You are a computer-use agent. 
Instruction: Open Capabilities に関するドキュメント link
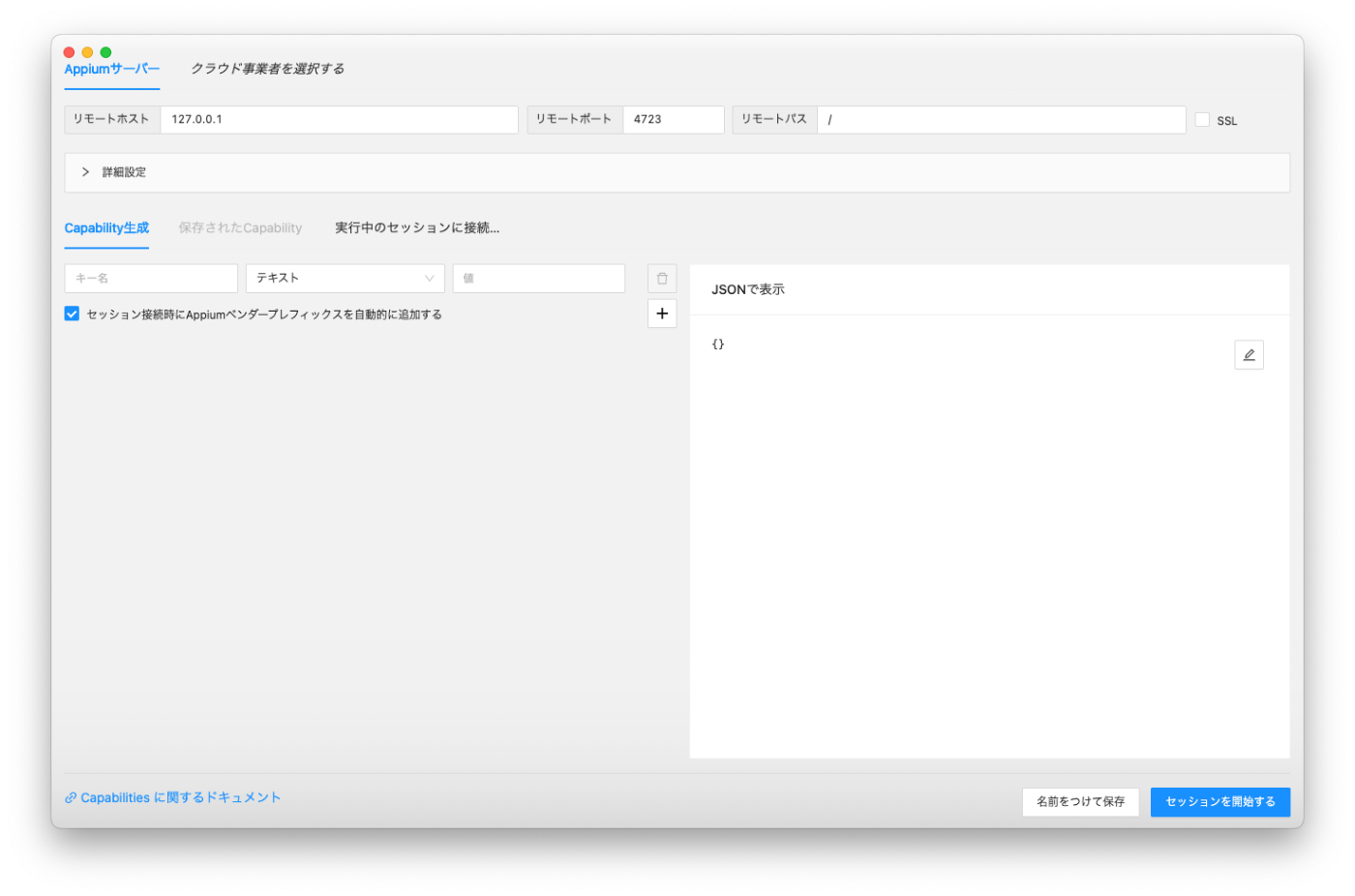(181, 798)
